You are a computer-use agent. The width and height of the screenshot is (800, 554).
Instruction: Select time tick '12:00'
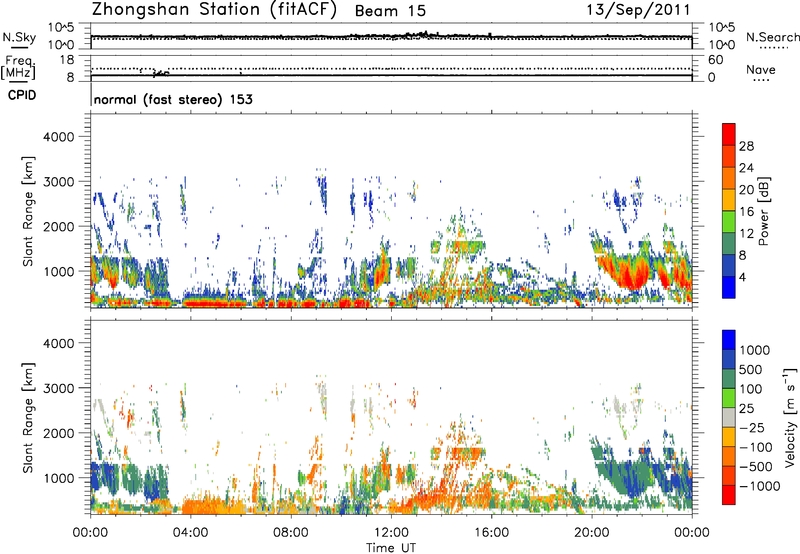point(391,533)
